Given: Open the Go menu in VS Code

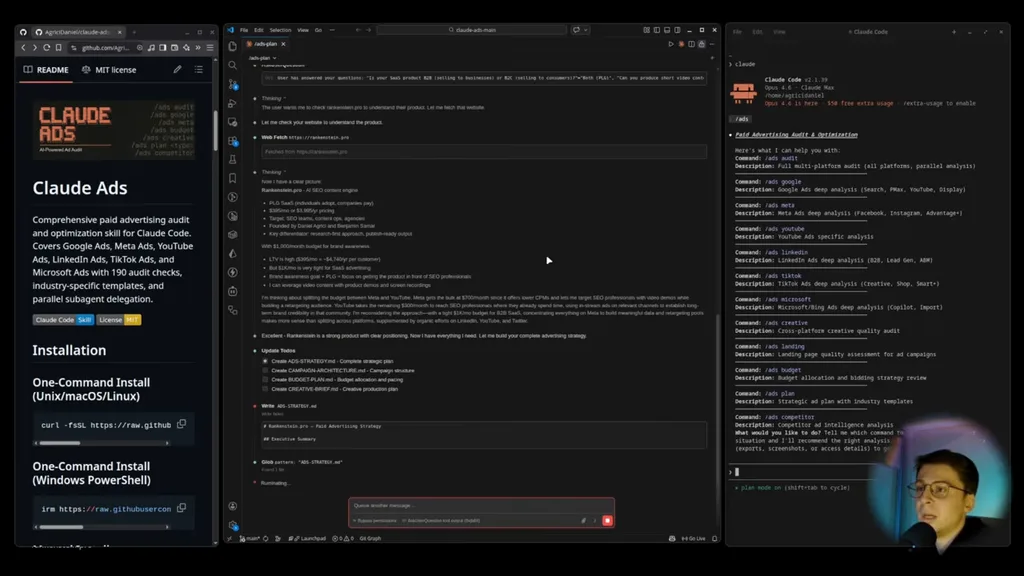Looking at the screenshot, I should pos(318,30).
